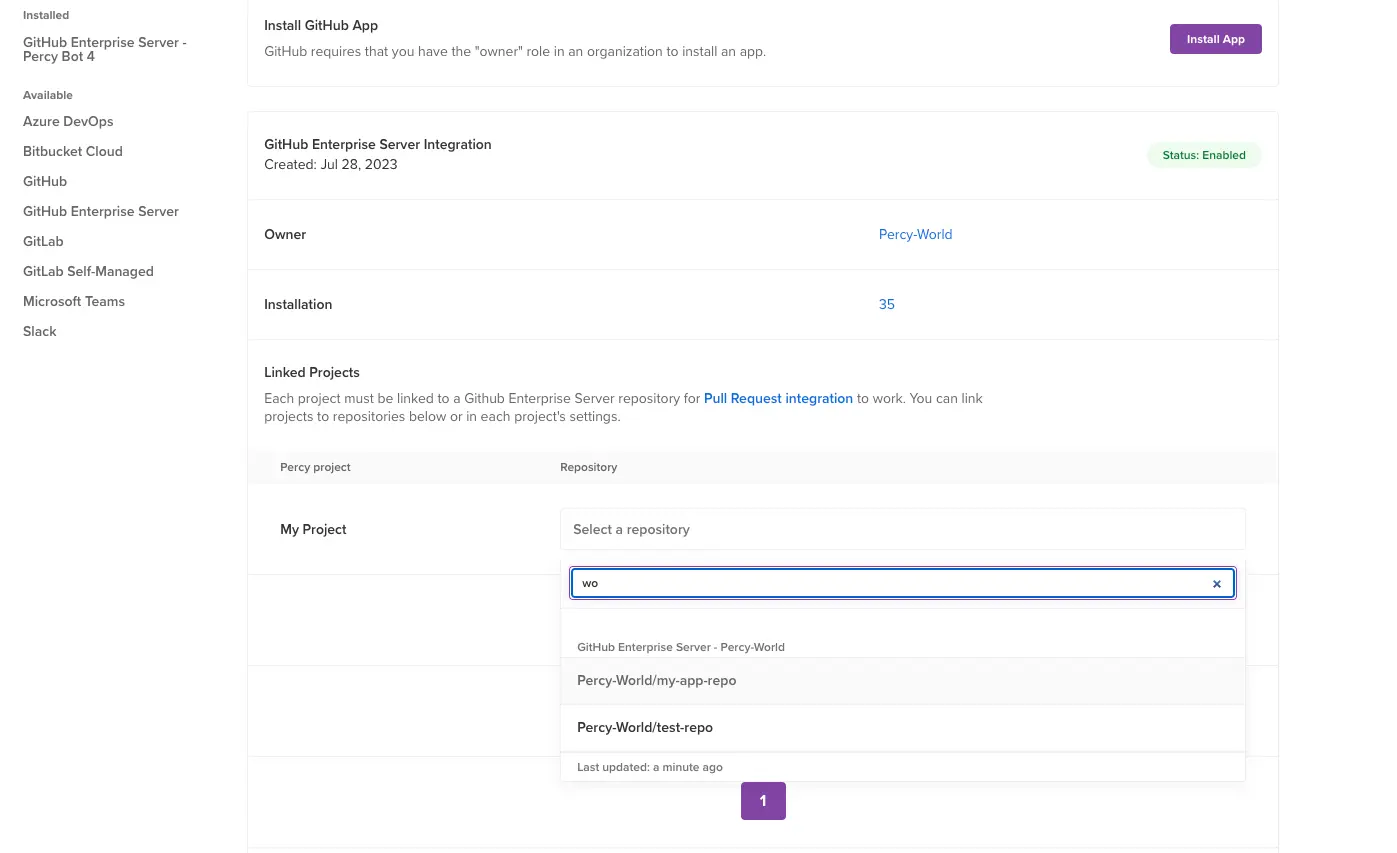1397x853 pixels.
Task: Click the Status: Enabled badge
Action: pyautogui.click(x=1203, y=156)
